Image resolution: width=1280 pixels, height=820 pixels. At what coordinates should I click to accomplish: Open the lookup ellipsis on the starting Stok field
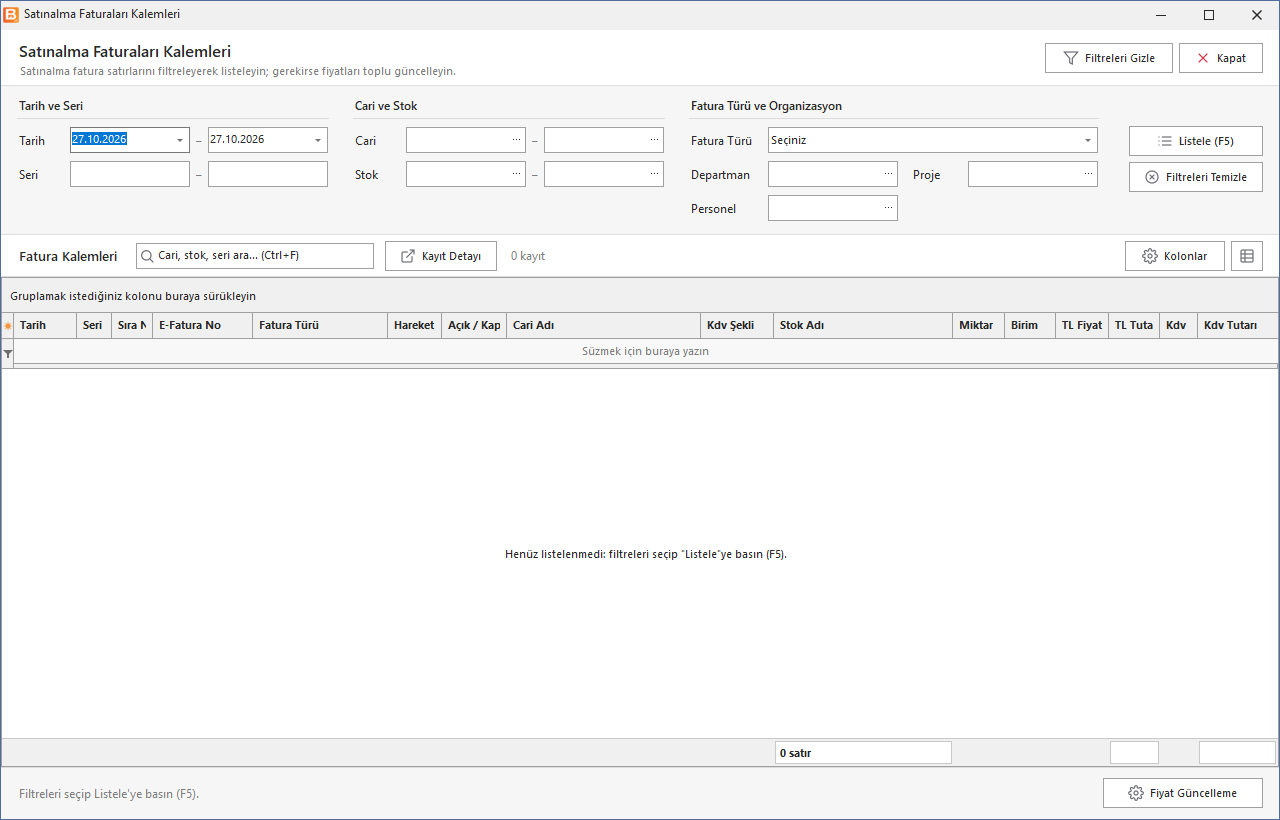[x=516, y=174]
